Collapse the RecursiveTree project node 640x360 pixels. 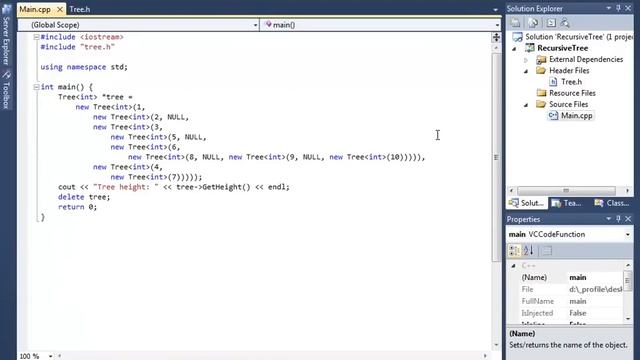tap(514, 49)
